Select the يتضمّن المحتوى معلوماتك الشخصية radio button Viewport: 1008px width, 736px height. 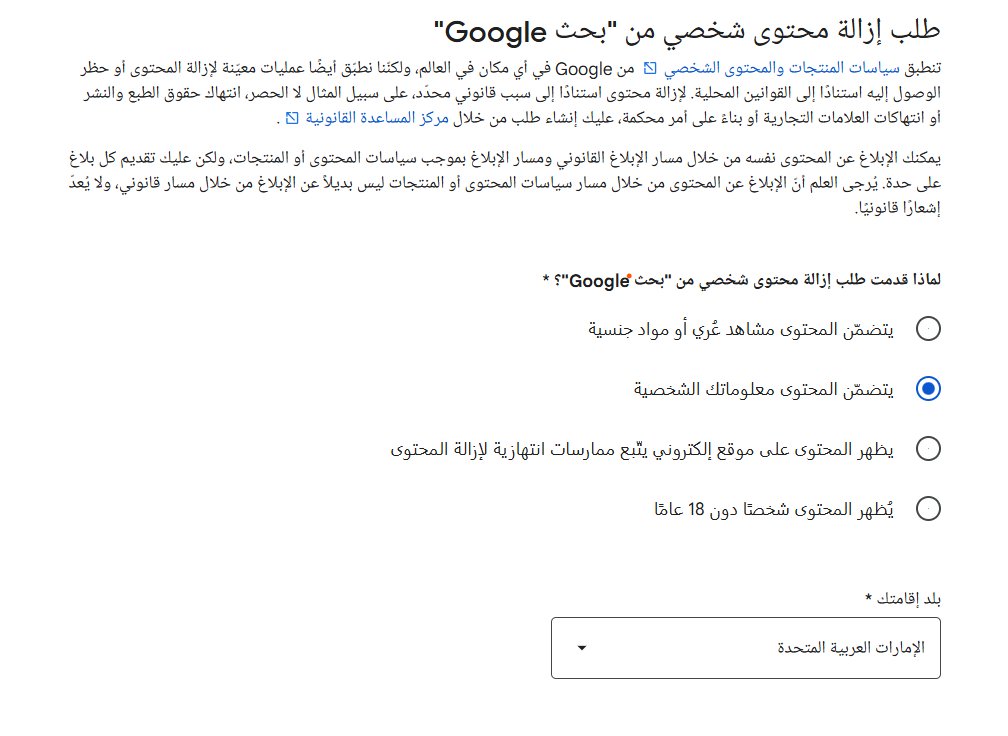tap(928, 389)
